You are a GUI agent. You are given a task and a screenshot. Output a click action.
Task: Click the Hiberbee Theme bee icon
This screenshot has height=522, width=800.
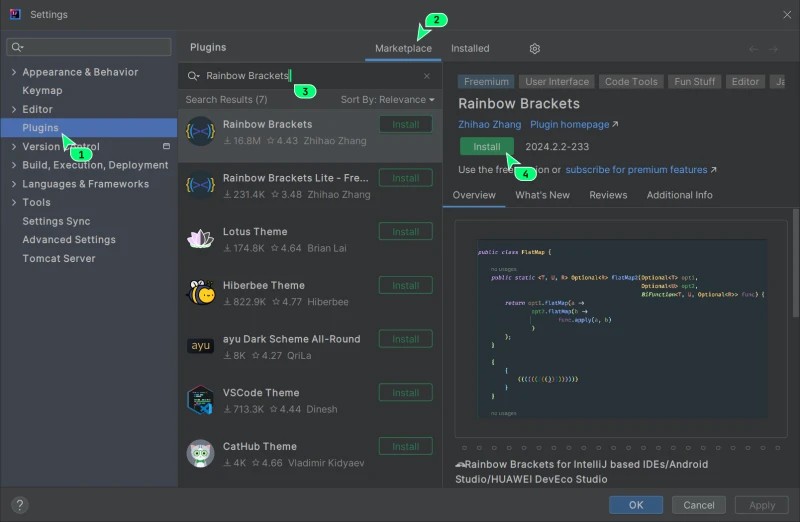click(x=200, y=292)
